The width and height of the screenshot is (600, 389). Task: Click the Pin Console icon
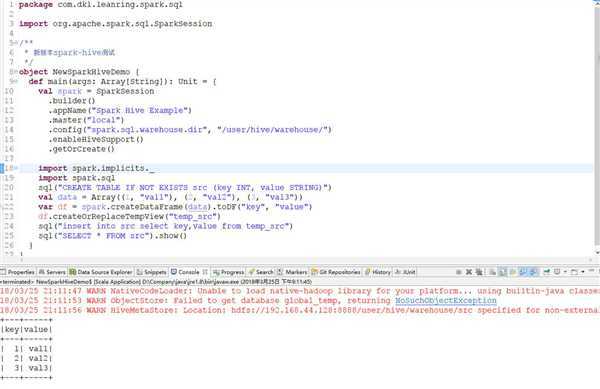(546, 272)
